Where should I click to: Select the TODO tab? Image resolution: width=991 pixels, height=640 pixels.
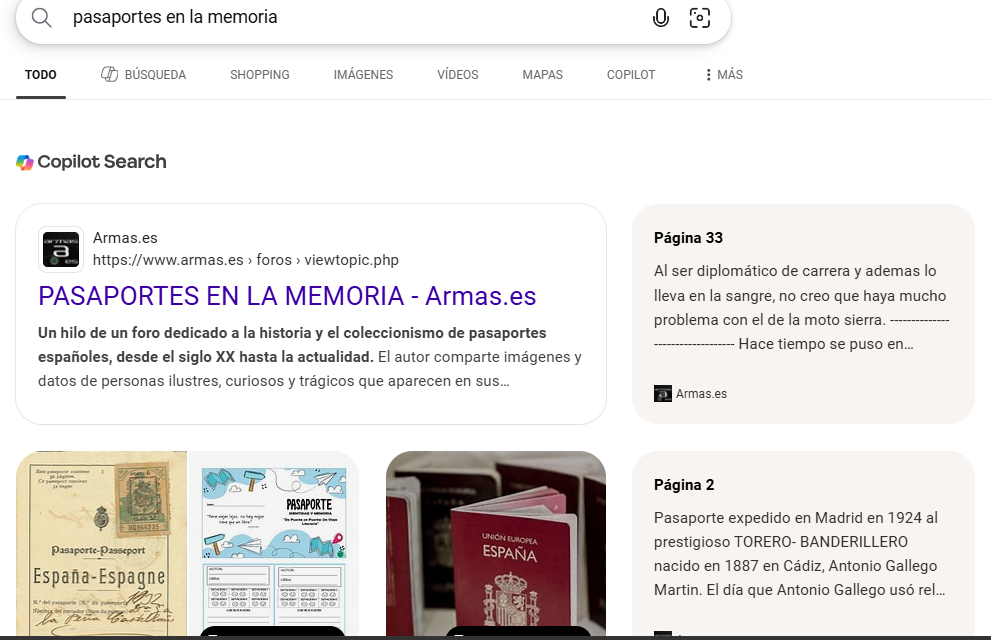coord(40,75)
